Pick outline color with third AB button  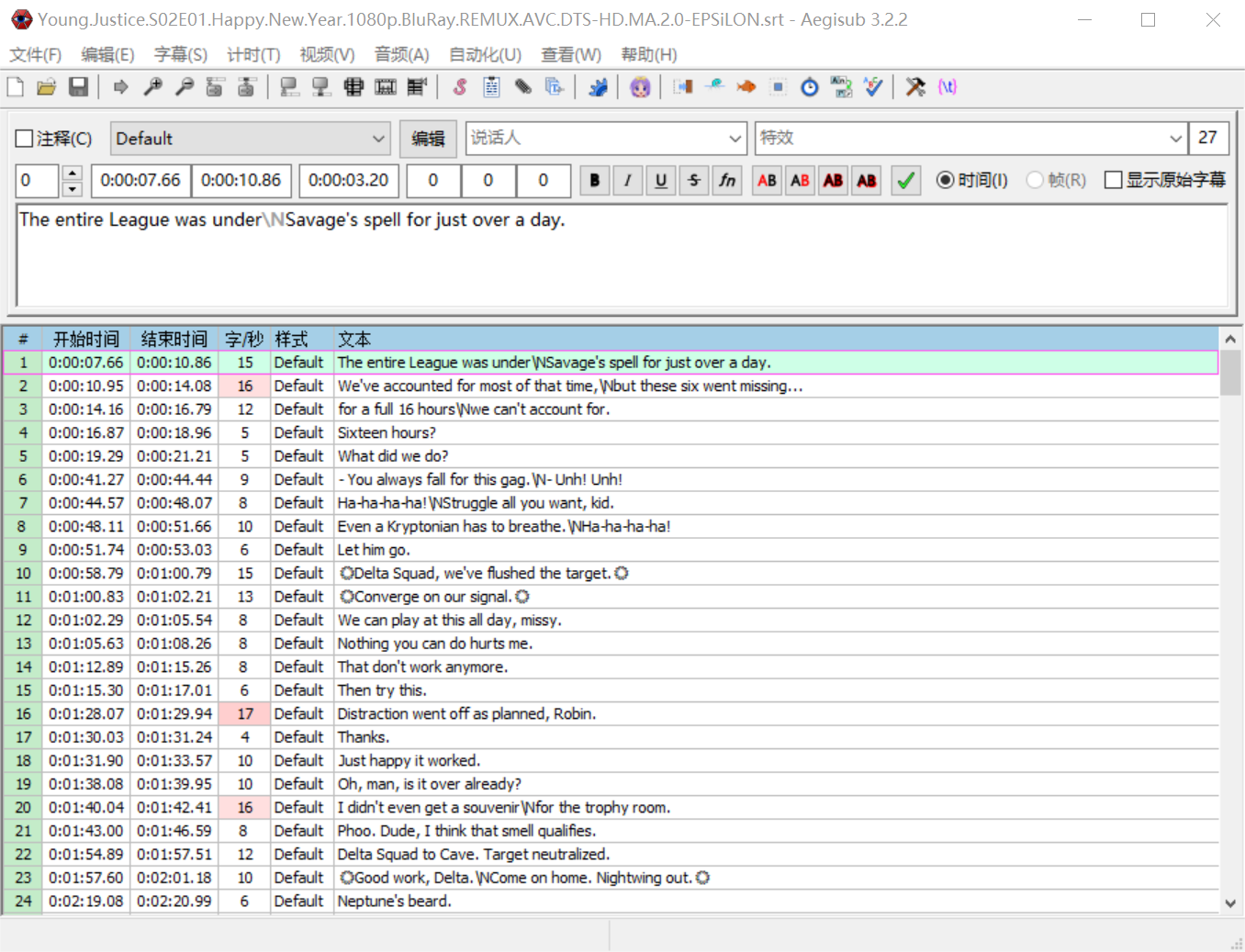[833, 180]
